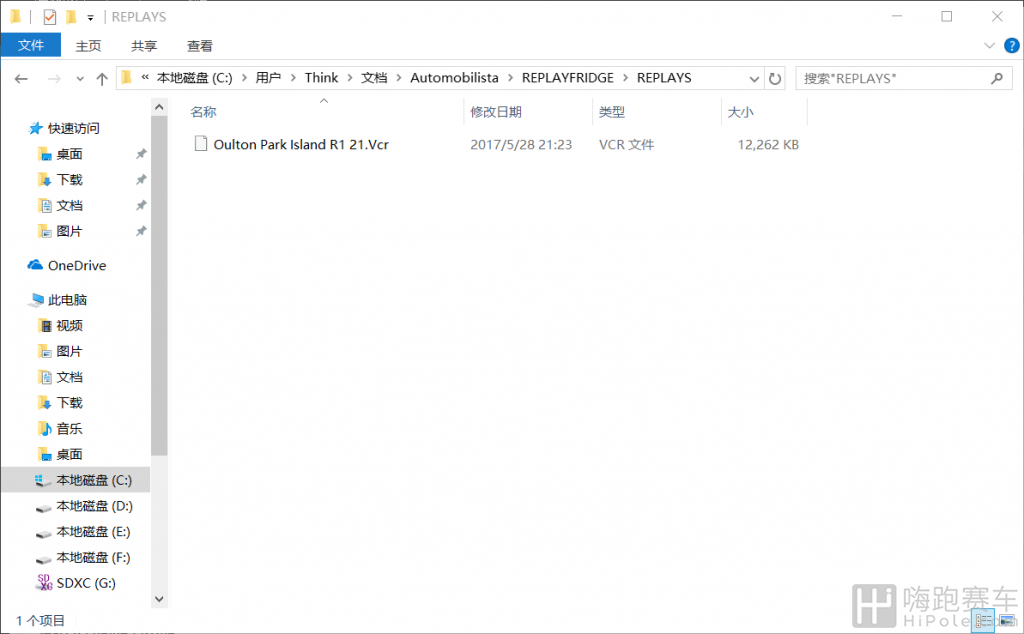Select 快速访问 in navigation pane
This screenshot has width=1024, height=634.
(73, 128)
